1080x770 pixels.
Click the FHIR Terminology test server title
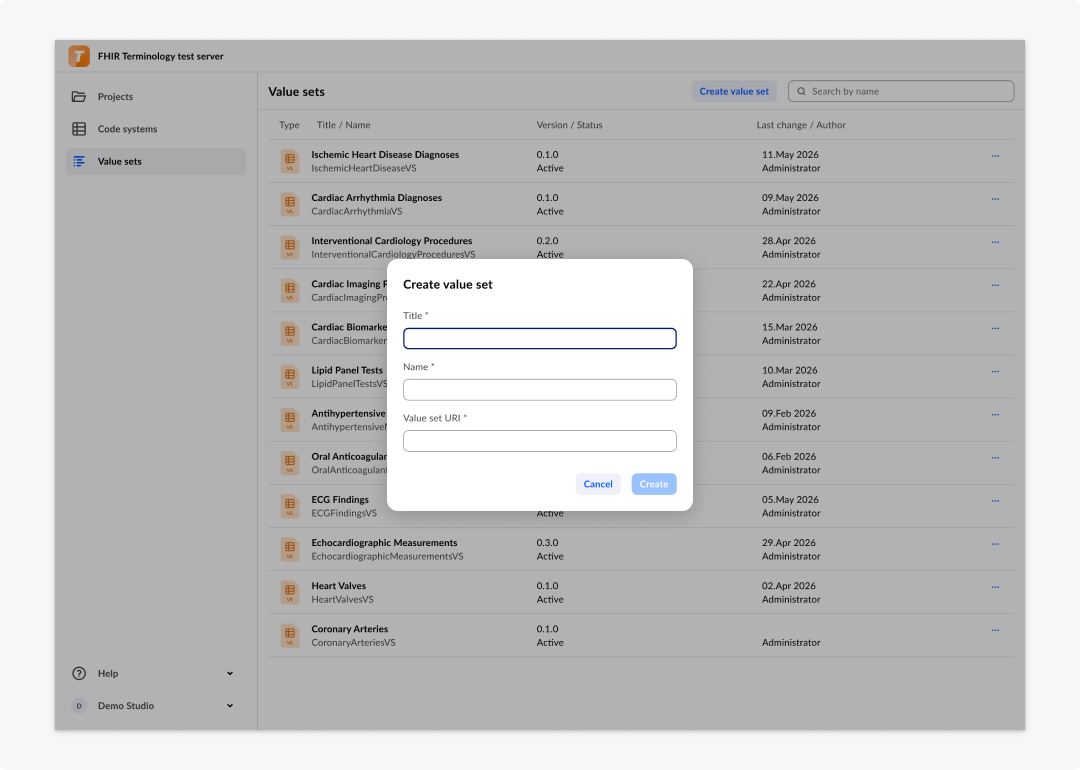pyautogui.click(x=160, y=56)
